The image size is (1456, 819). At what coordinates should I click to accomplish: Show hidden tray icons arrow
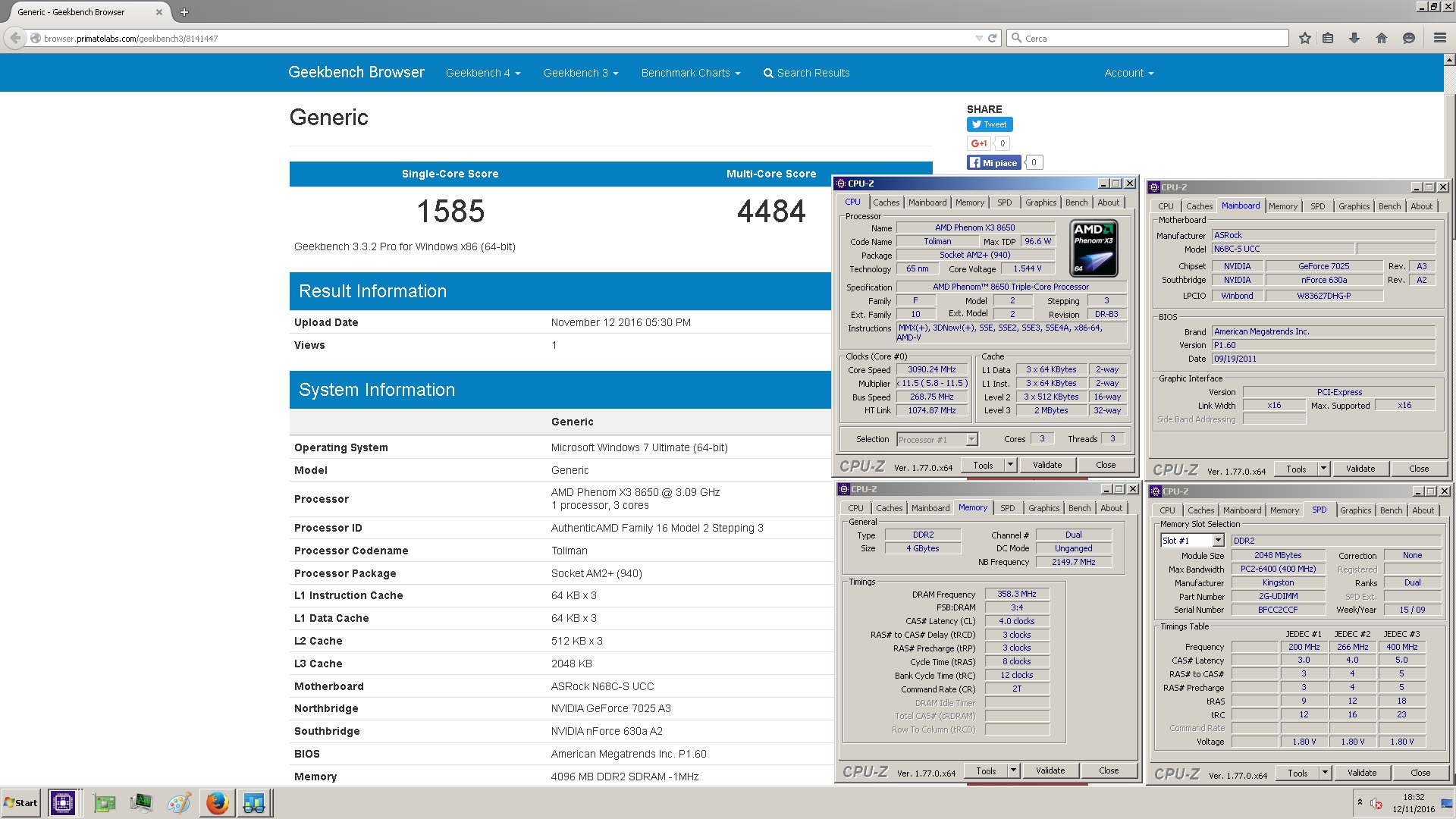click(x=1360, y=802)
